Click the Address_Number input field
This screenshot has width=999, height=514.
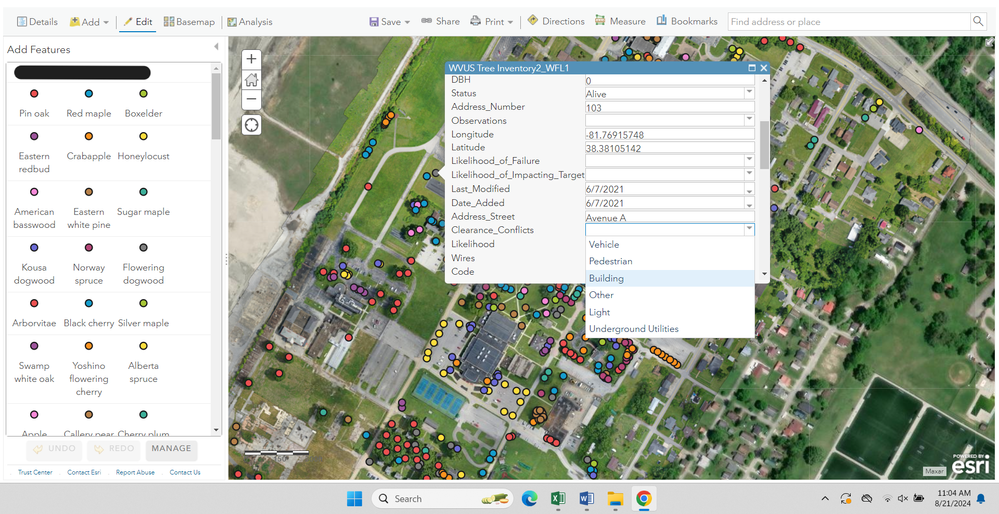[x=670, y=108]
